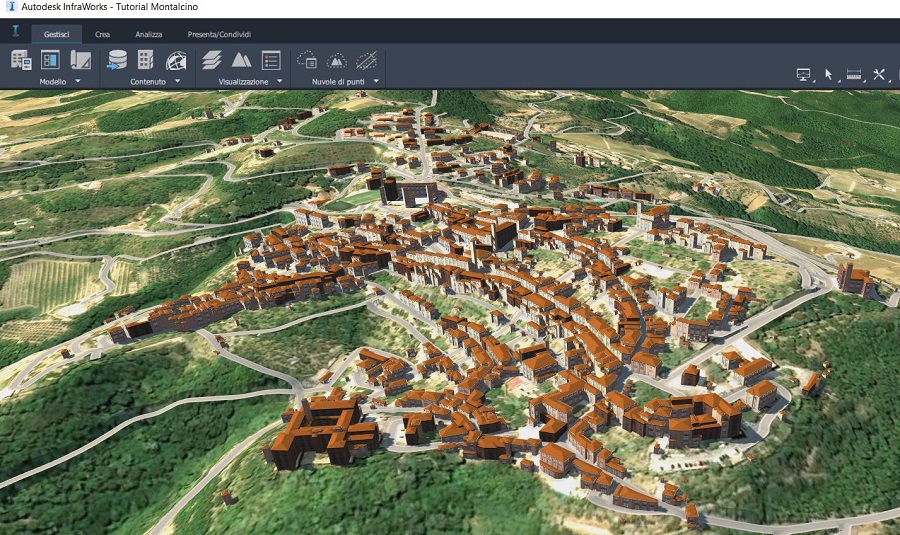900x535 pixels.
Task: Click the stacked layers icon in the Visualizzazione group
Action: pos(212,60)
